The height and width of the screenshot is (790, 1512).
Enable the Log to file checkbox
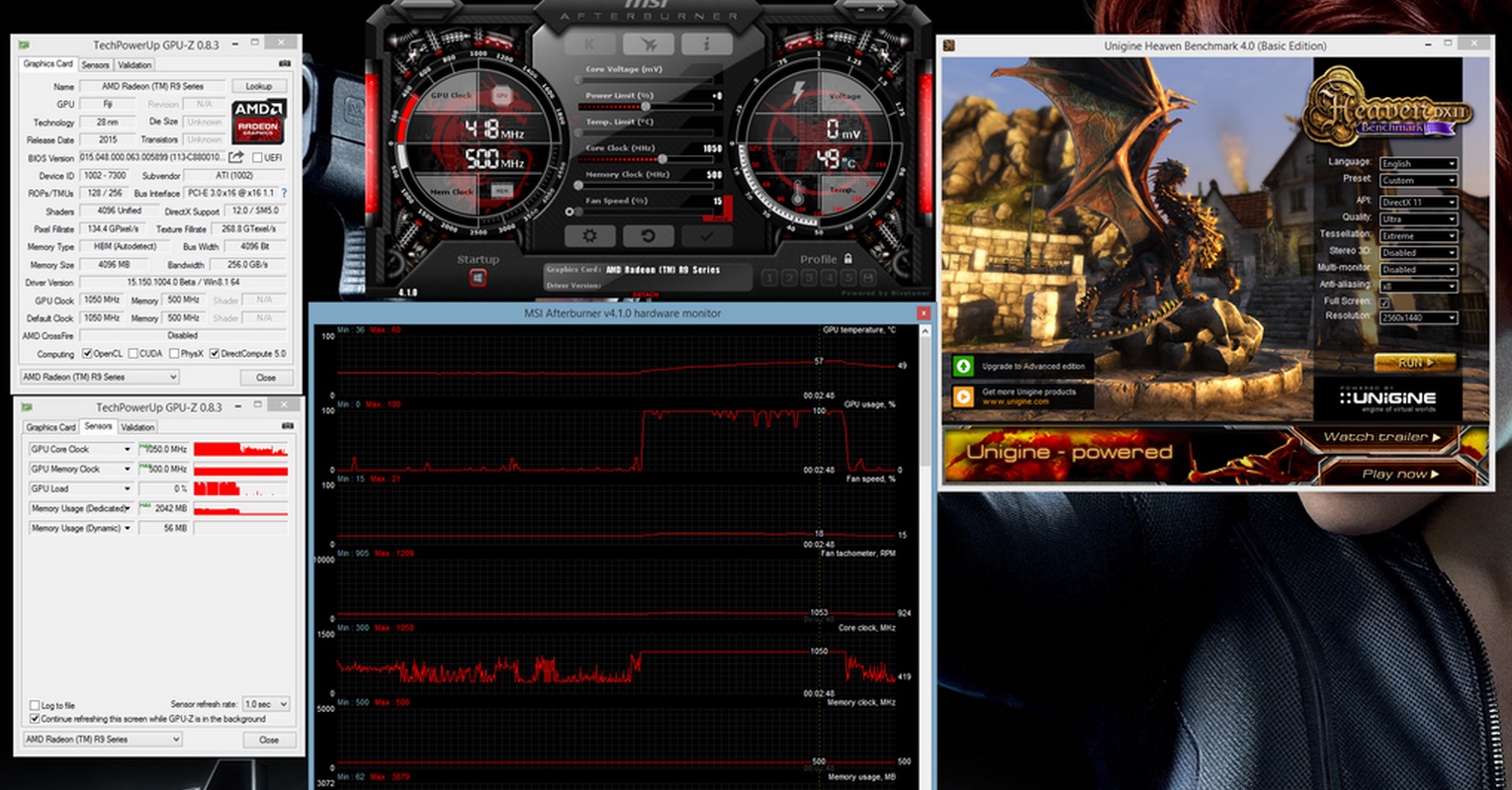pyautogui.click(x=35, y=706)
